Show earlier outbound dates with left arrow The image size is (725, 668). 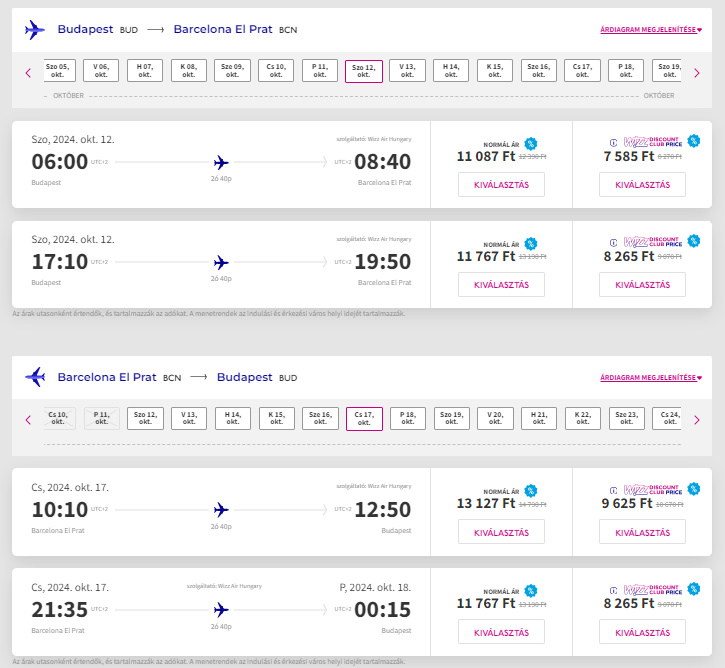pos(28,73)
